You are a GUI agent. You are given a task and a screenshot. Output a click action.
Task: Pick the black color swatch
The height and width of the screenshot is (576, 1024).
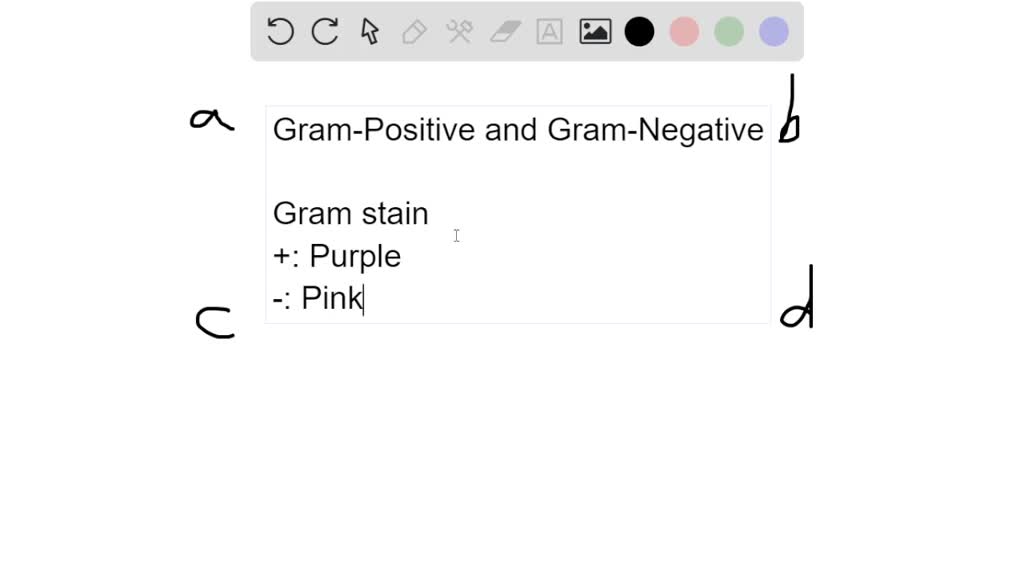pyautogui.click(x=639, y=31)
